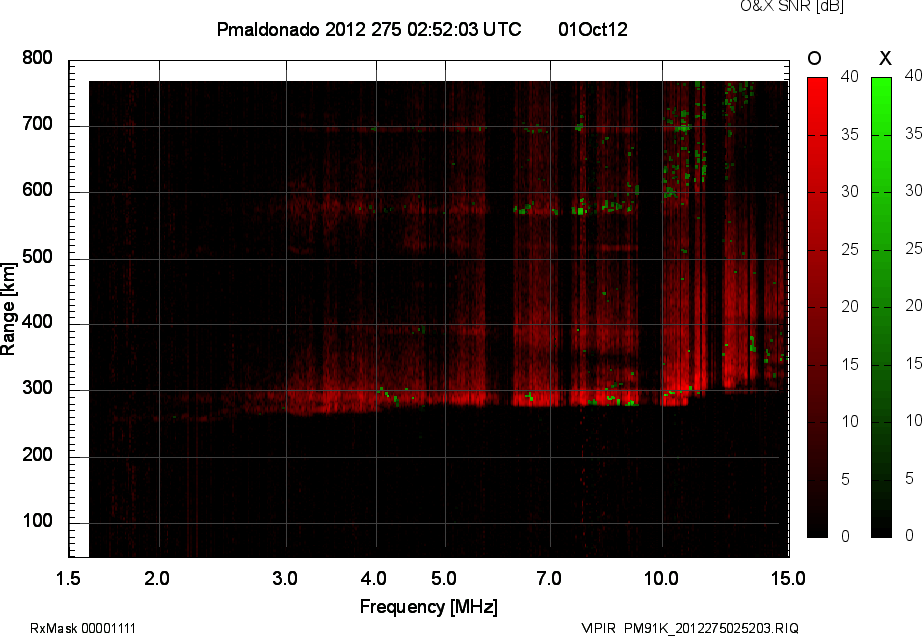
Task: Click the 200 range tick label
Action: pos(37,454)
